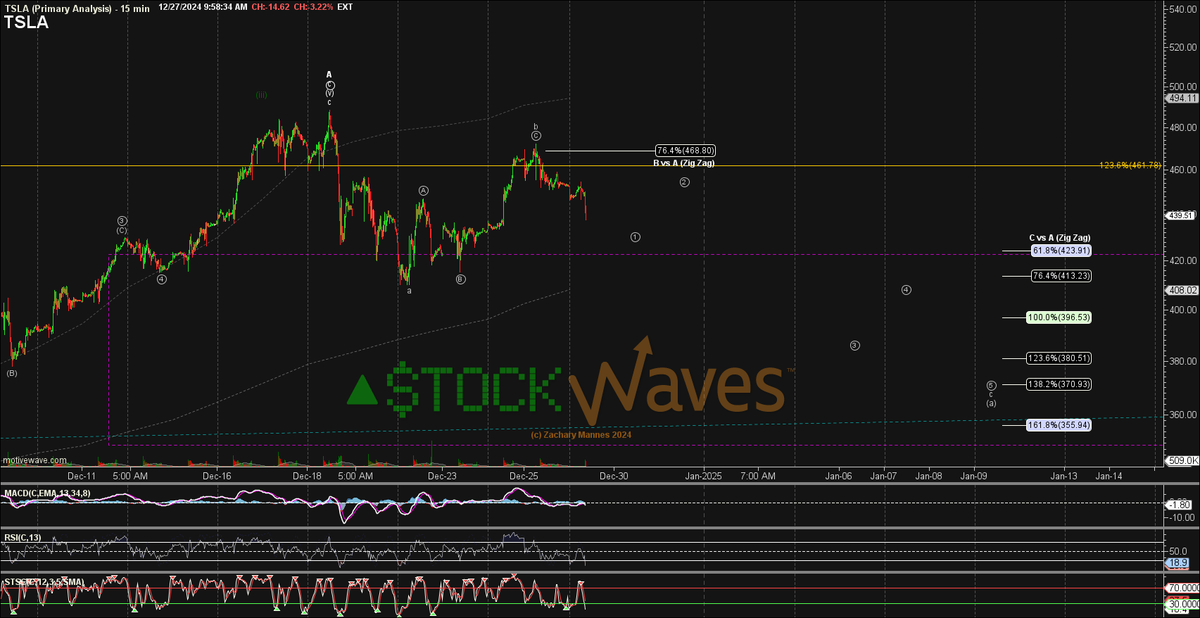Click the Jan-06 date on time axis

[839, 476]
